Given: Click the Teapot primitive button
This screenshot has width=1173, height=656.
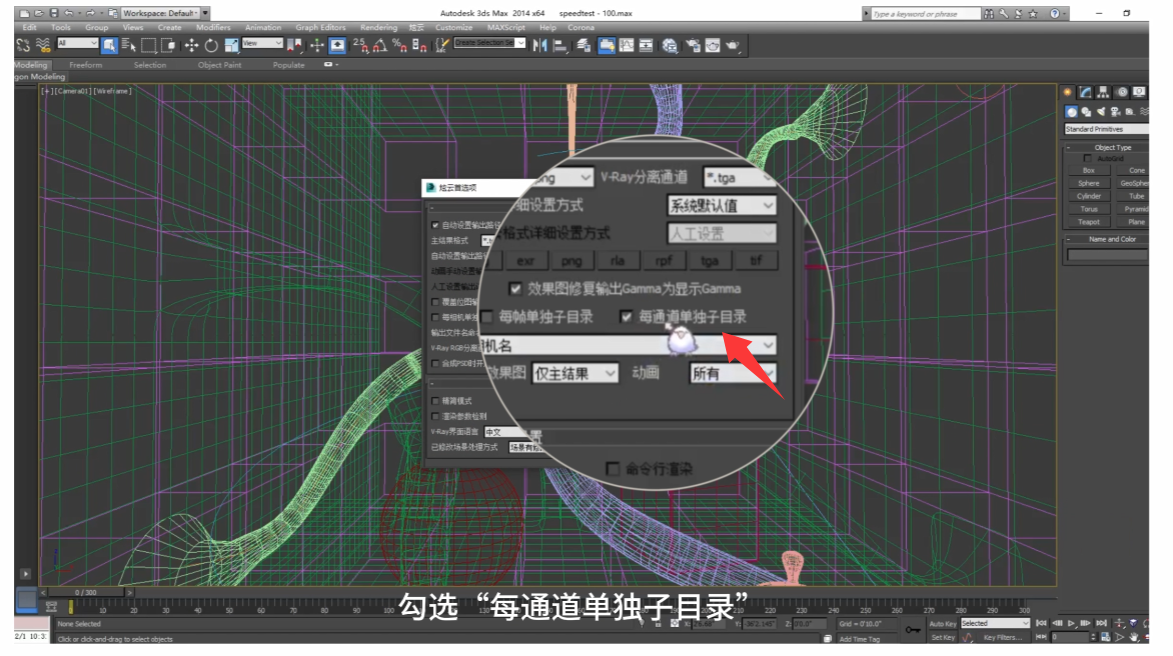Looking at the screenshot, I should [1089, 222].
